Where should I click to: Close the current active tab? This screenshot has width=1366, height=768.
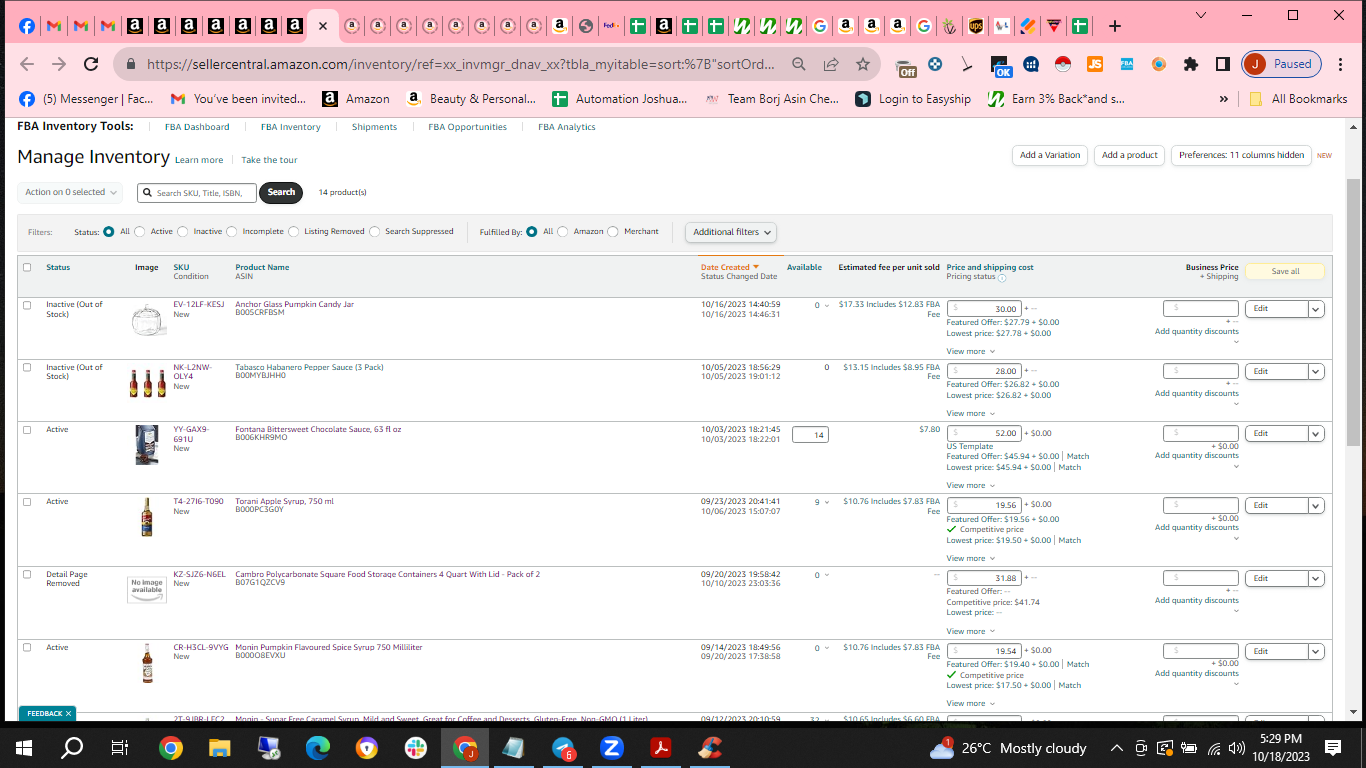tap(322, 26)
